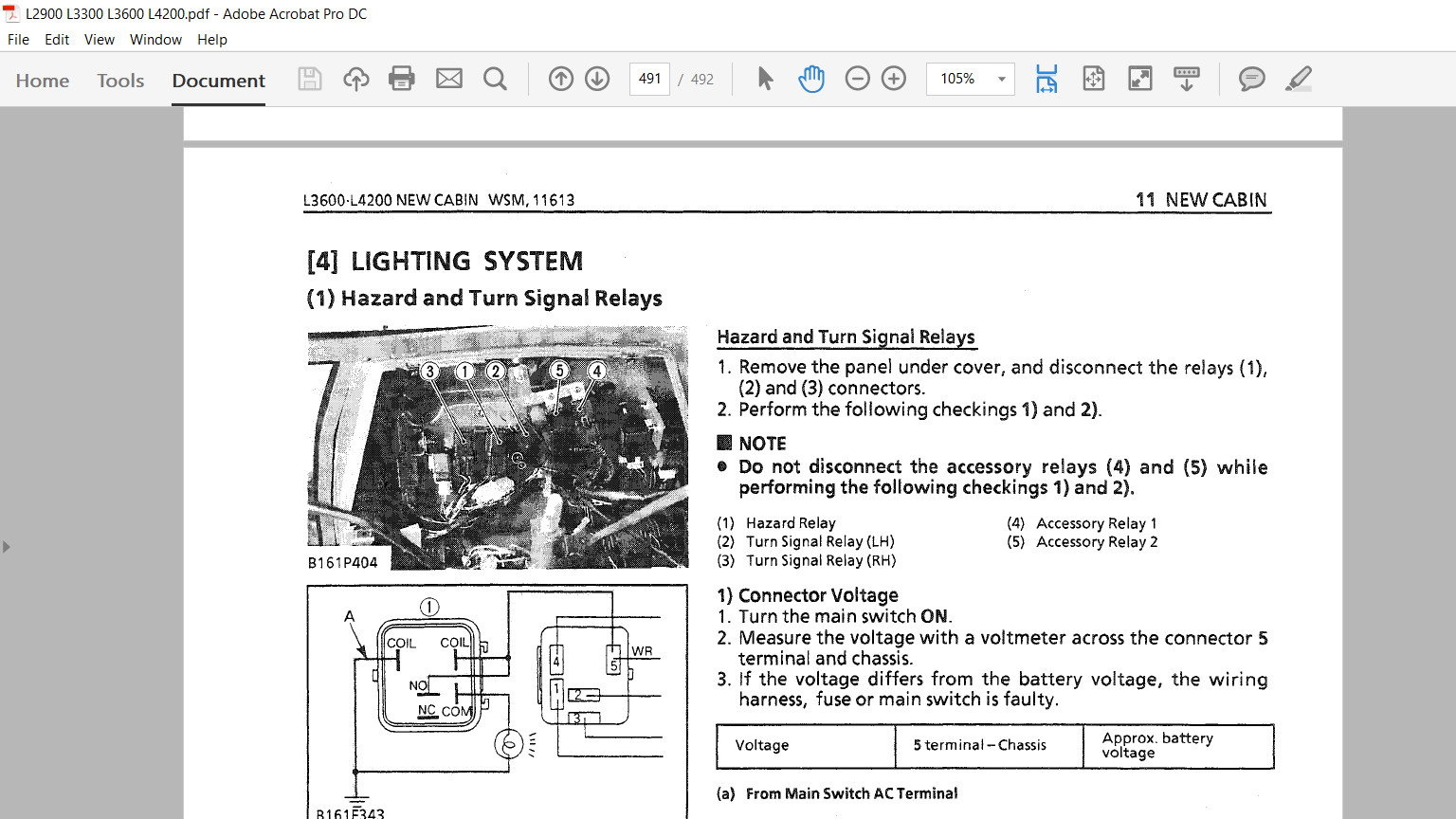This screenshot has width=1456, height=819.
Task: Open the read mode keyboard icon
Action: [x=1187, y=79]
